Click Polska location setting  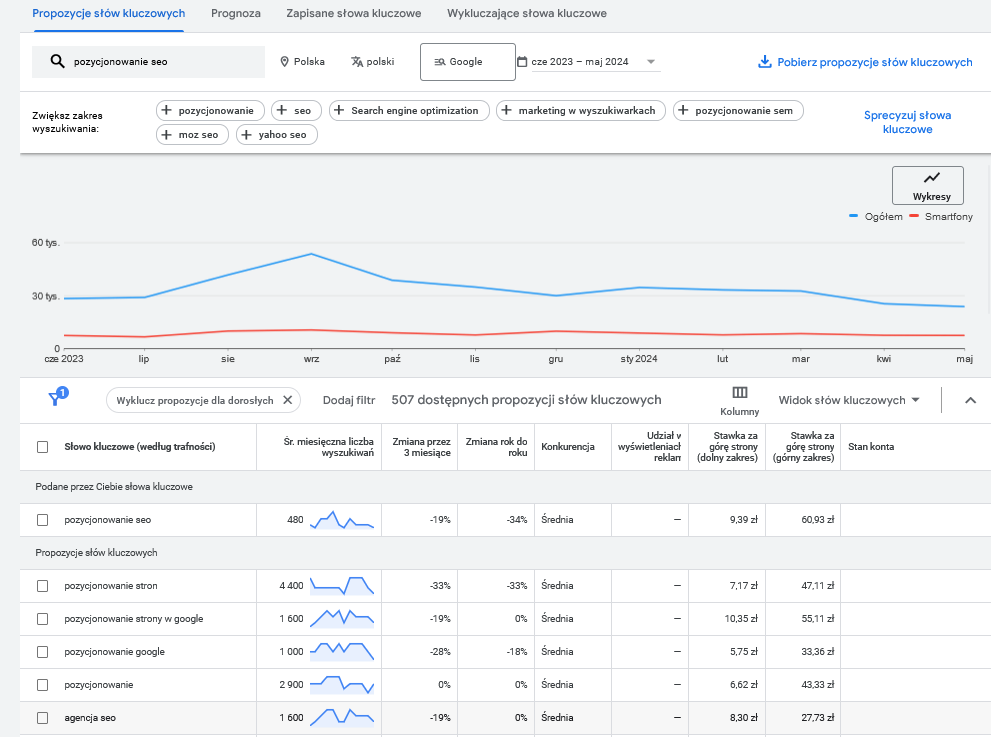click(302, 61)
